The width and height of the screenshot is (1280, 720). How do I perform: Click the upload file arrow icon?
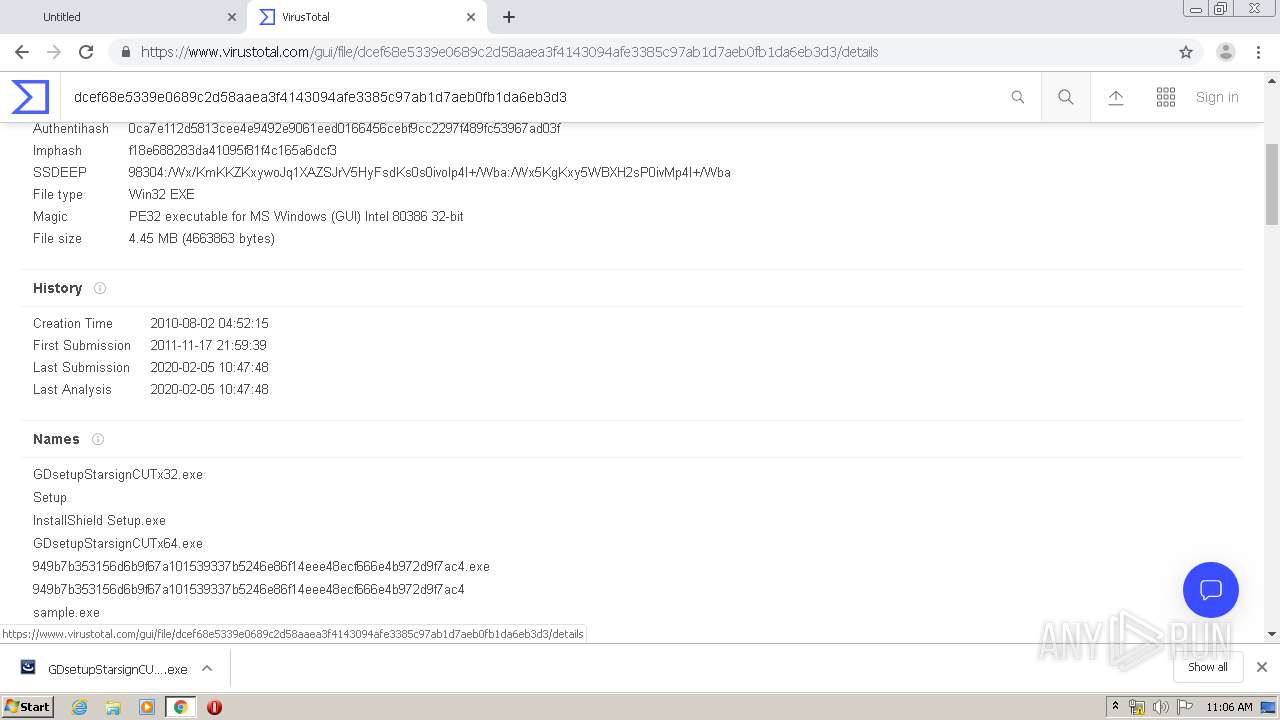tap(1116, 97)
